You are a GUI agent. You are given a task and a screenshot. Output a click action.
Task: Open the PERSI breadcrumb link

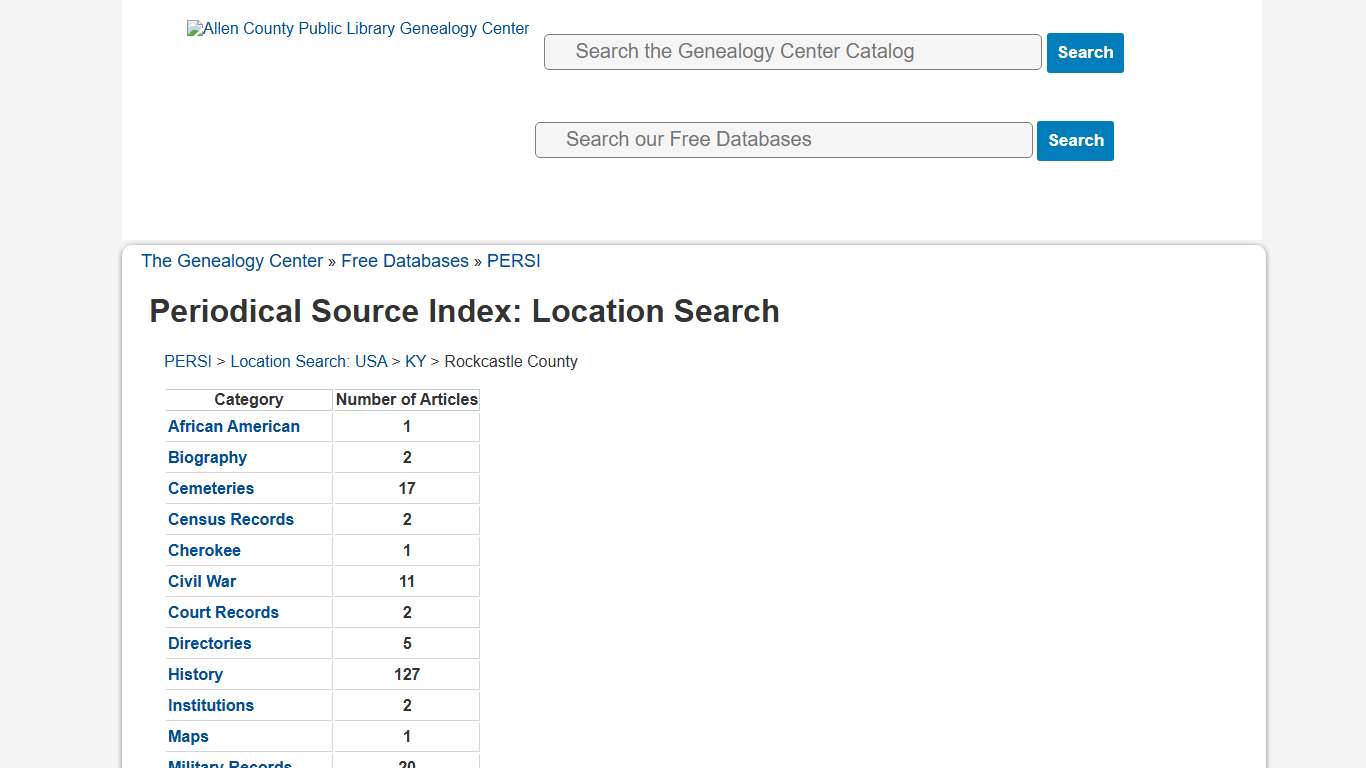[x=513, y=261]
